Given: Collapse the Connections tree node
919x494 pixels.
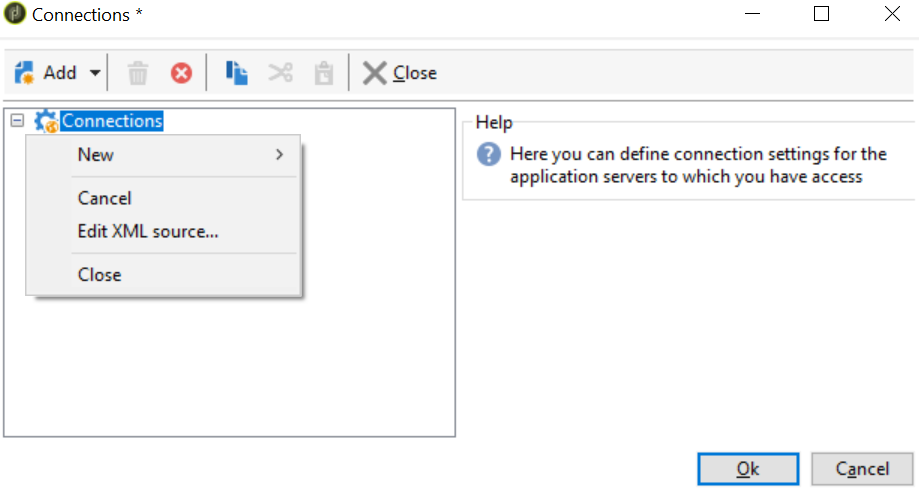Looking at the screenshot, I should point(17,121).
